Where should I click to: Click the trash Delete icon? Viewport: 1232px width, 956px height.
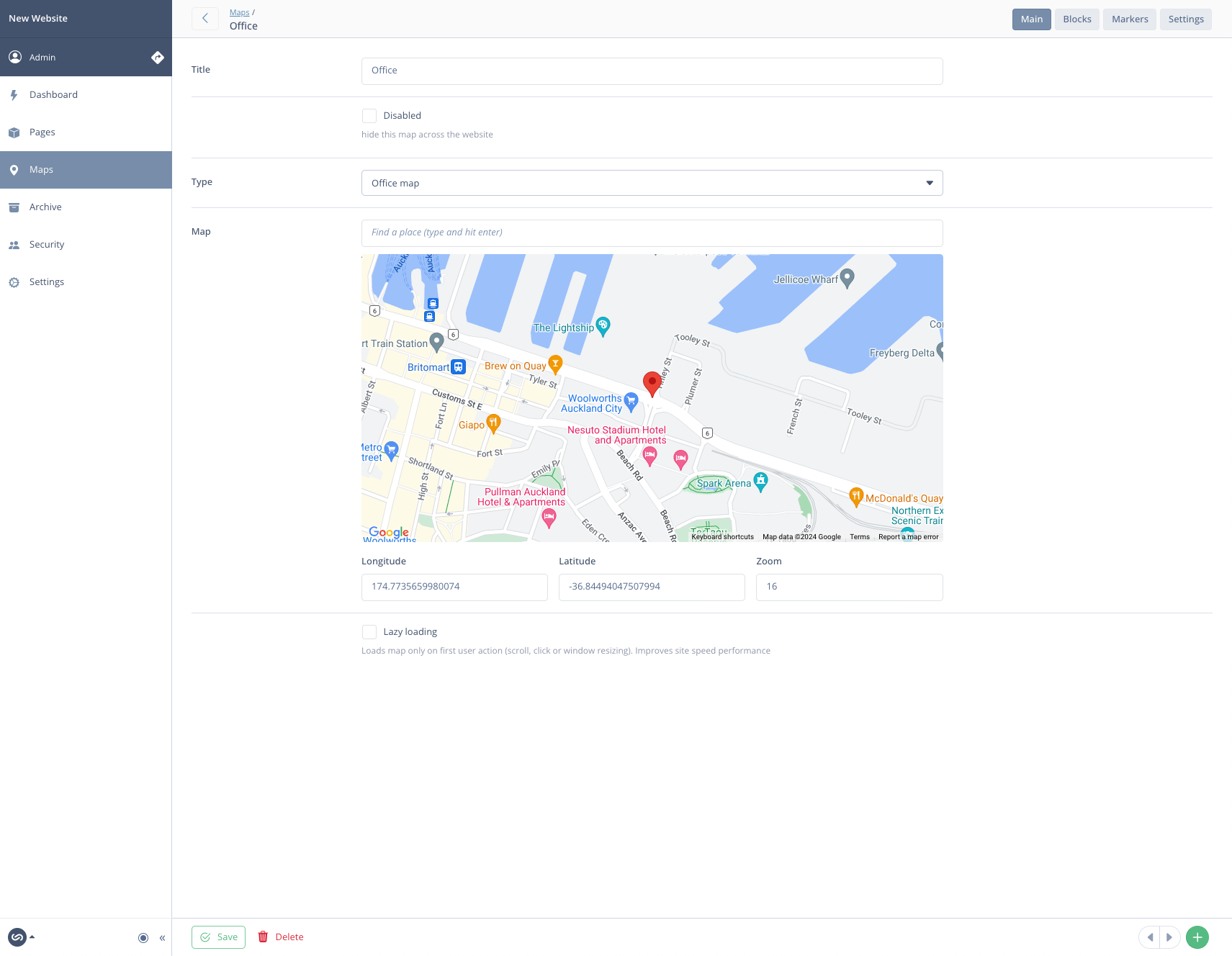263,937
